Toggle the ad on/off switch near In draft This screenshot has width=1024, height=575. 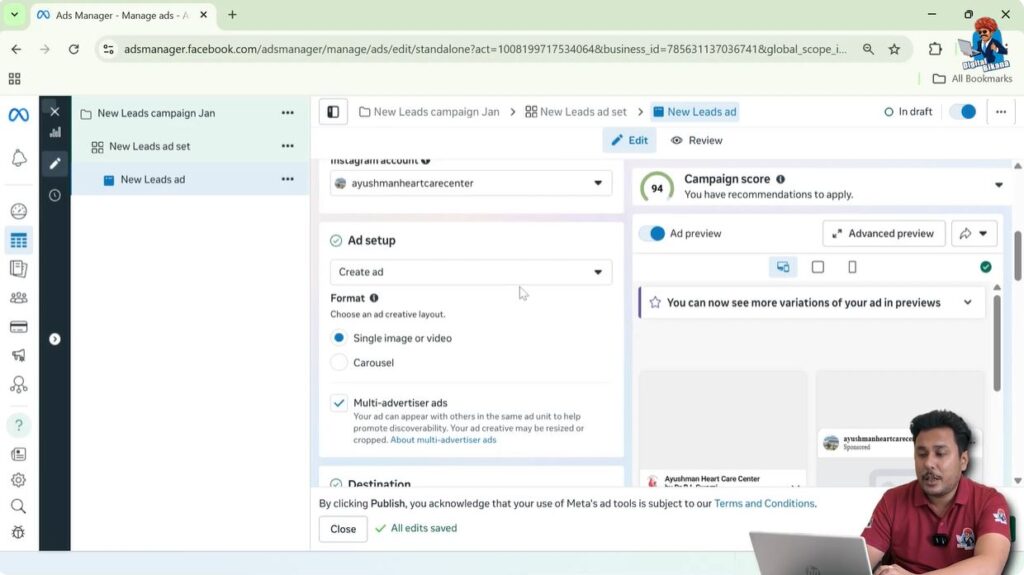pos(963,112)
